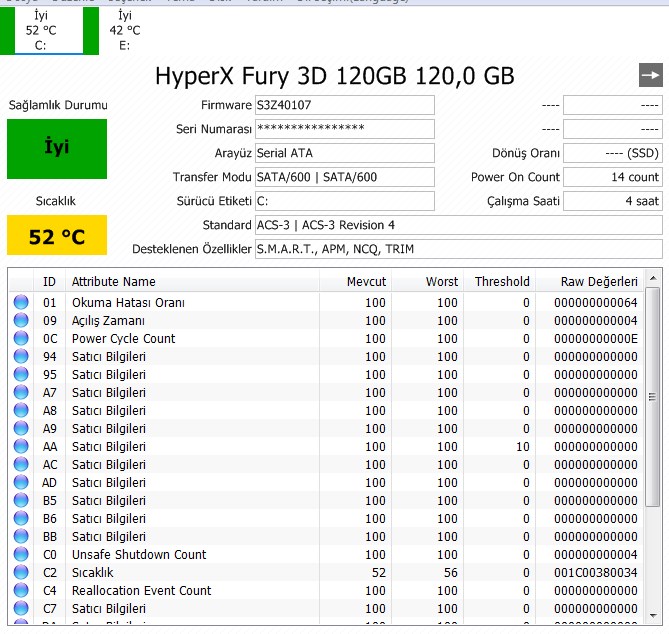Image resolution: width=669 pixels, height=634 pixels.
Task: Click the orb next to Reallocation Event Count
Action: (21, 591)
